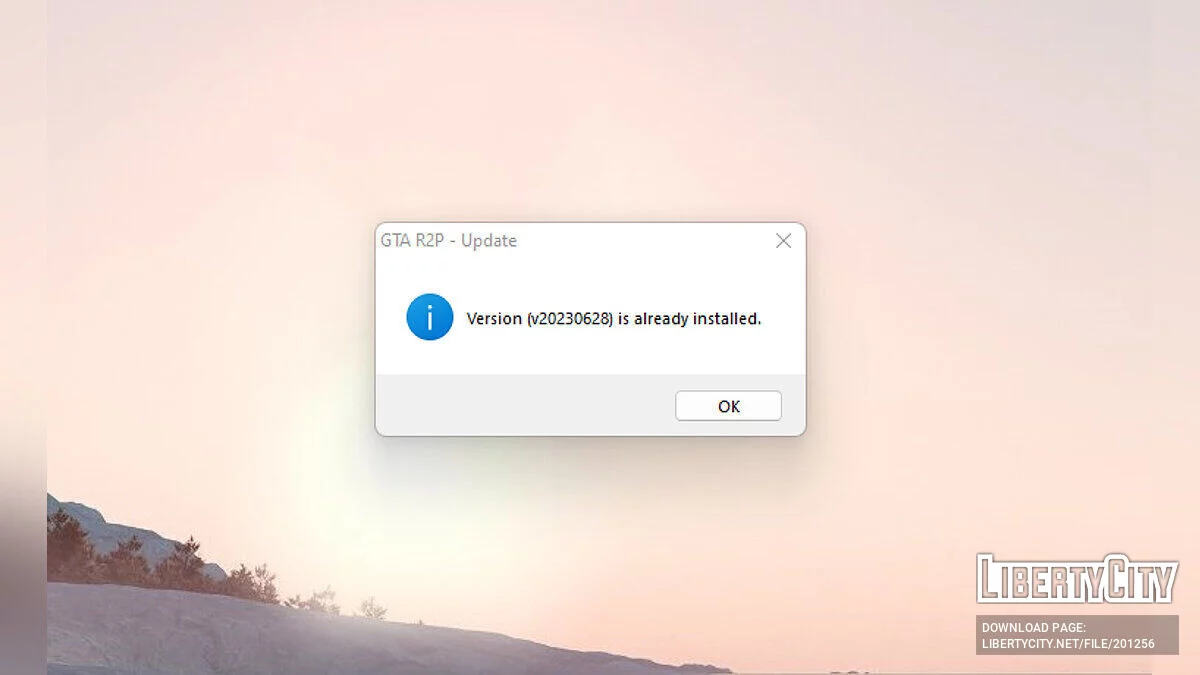Click the 'DOWNLOAD PAGE:' label
This screenshot has height=675, width=1200.
click(1032, 628)
